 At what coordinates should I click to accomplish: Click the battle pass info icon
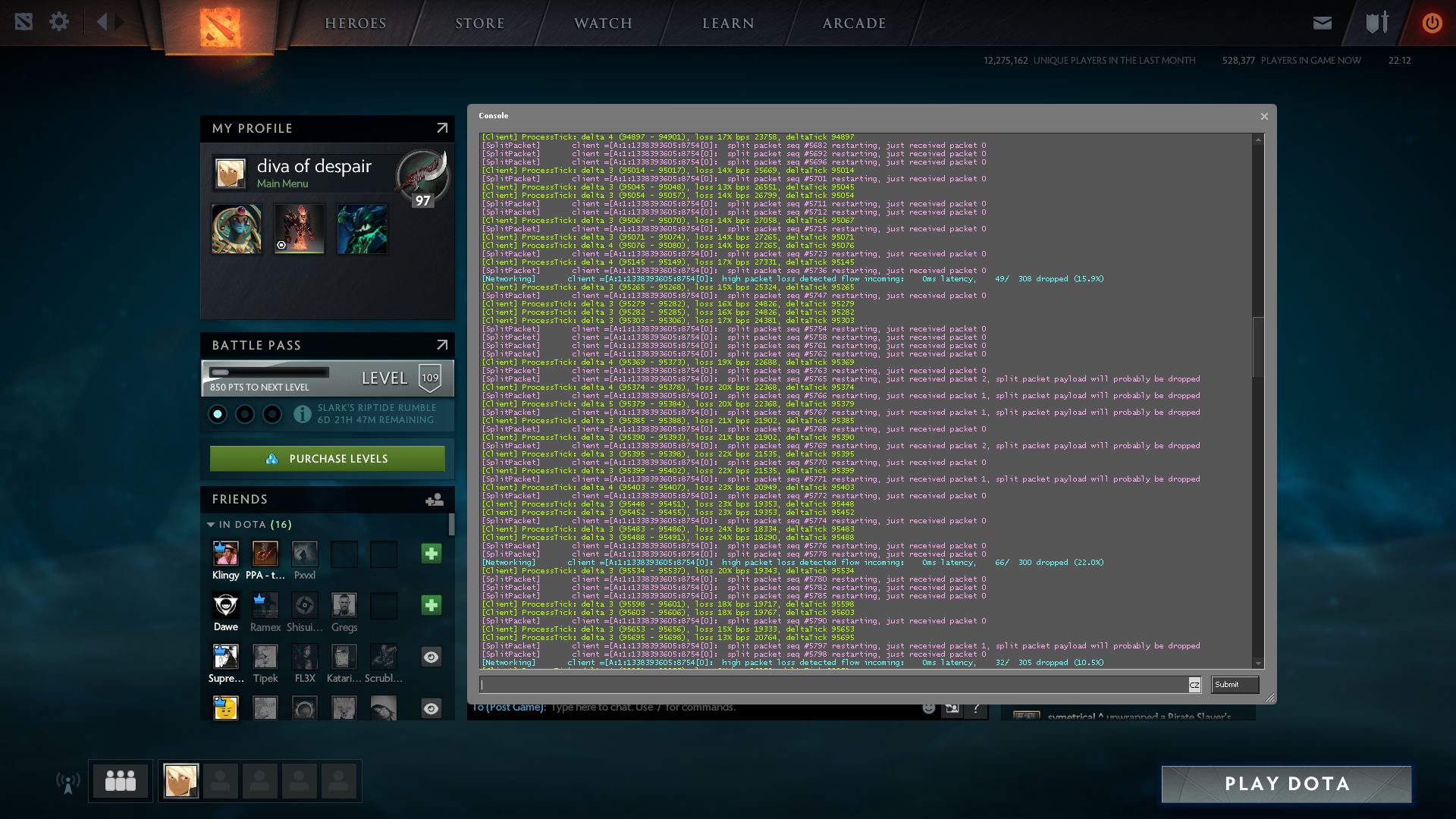click(303, 414)
